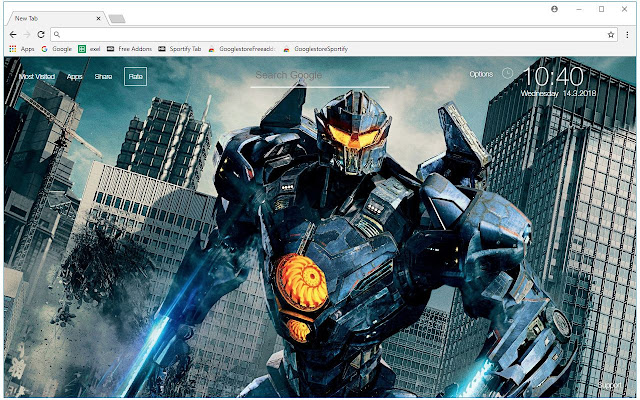Click the browser back arrow
This screenshot has width=640, height=400.
click(x=13, y=35)
